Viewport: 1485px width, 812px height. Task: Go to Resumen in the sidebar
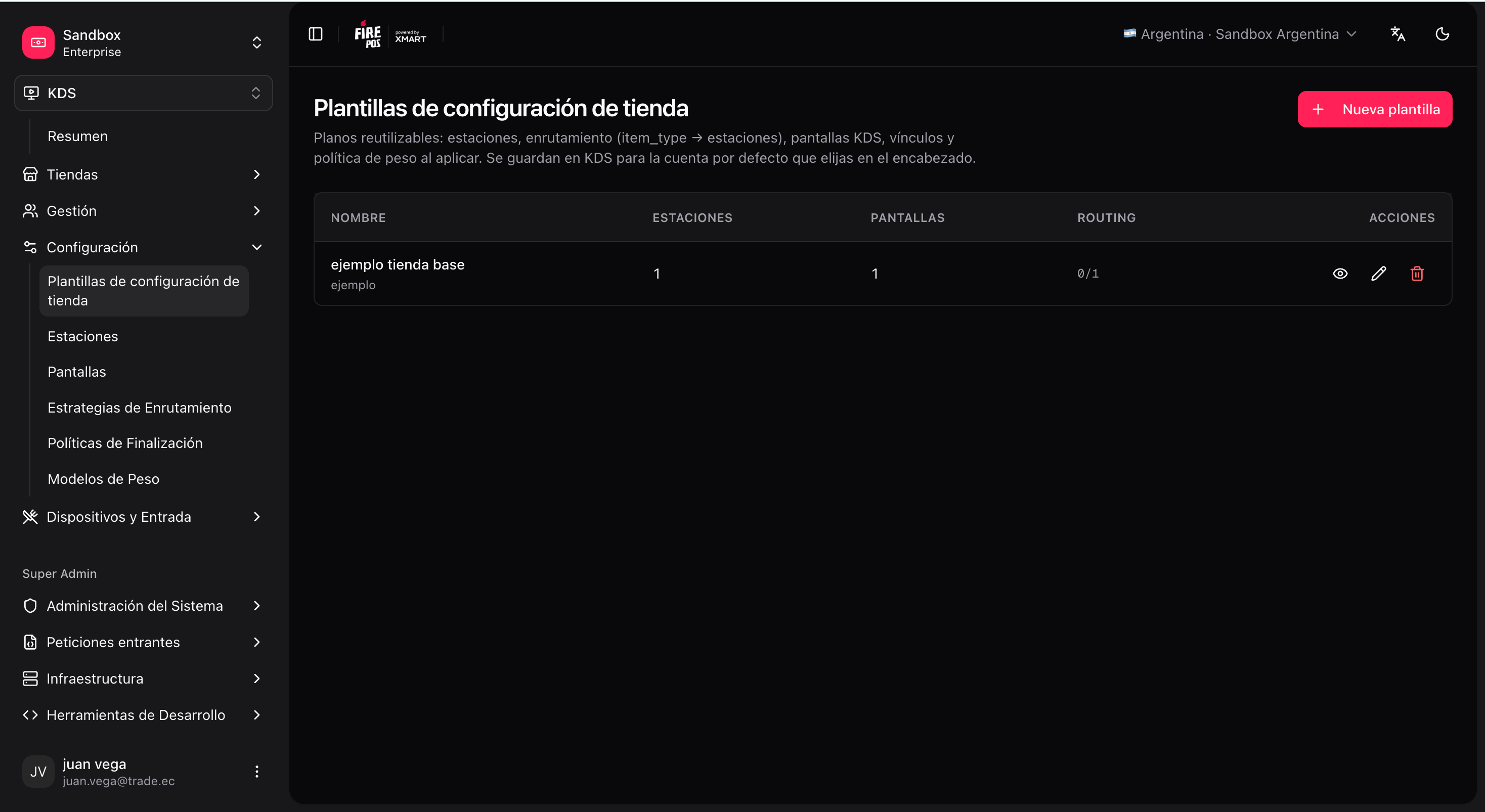pyautogui.click(x=77, y=136)
